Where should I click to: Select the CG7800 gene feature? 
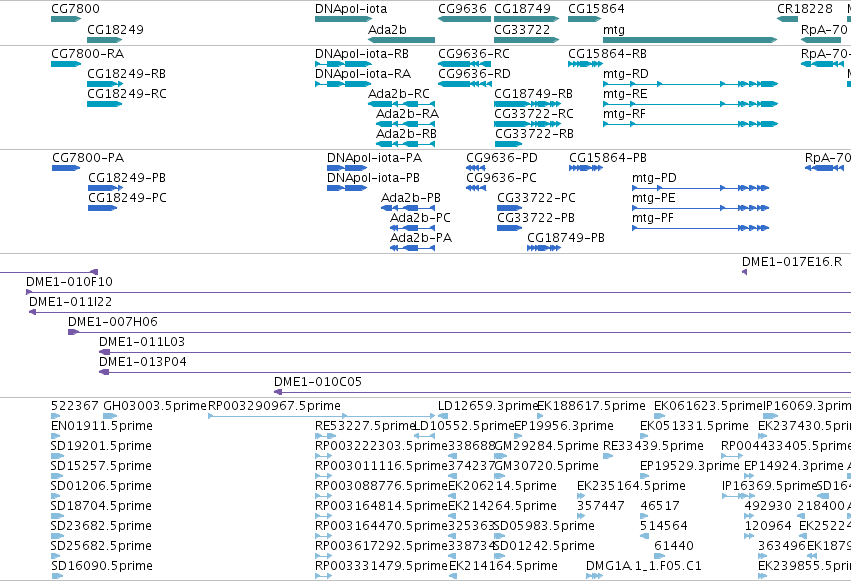point(66,19)
